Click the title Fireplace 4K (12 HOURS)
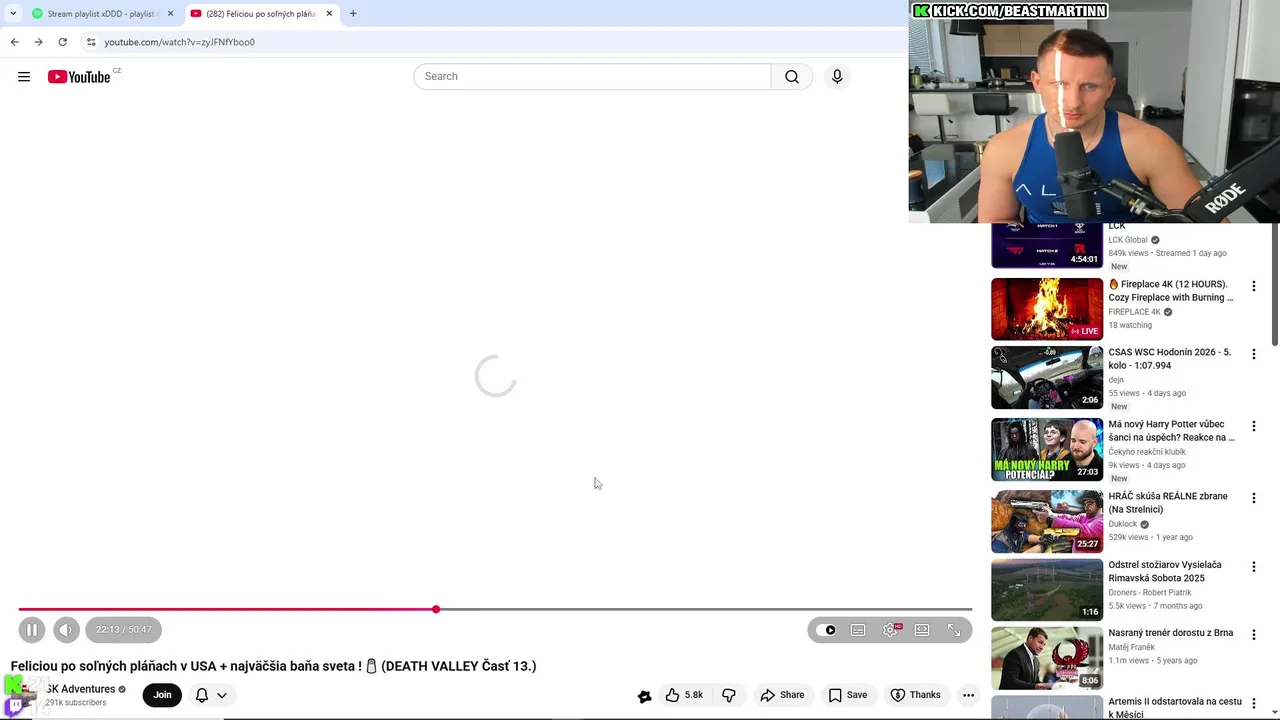The height and width of the screenshot is (720, 1280). [x=1171, y=291]
